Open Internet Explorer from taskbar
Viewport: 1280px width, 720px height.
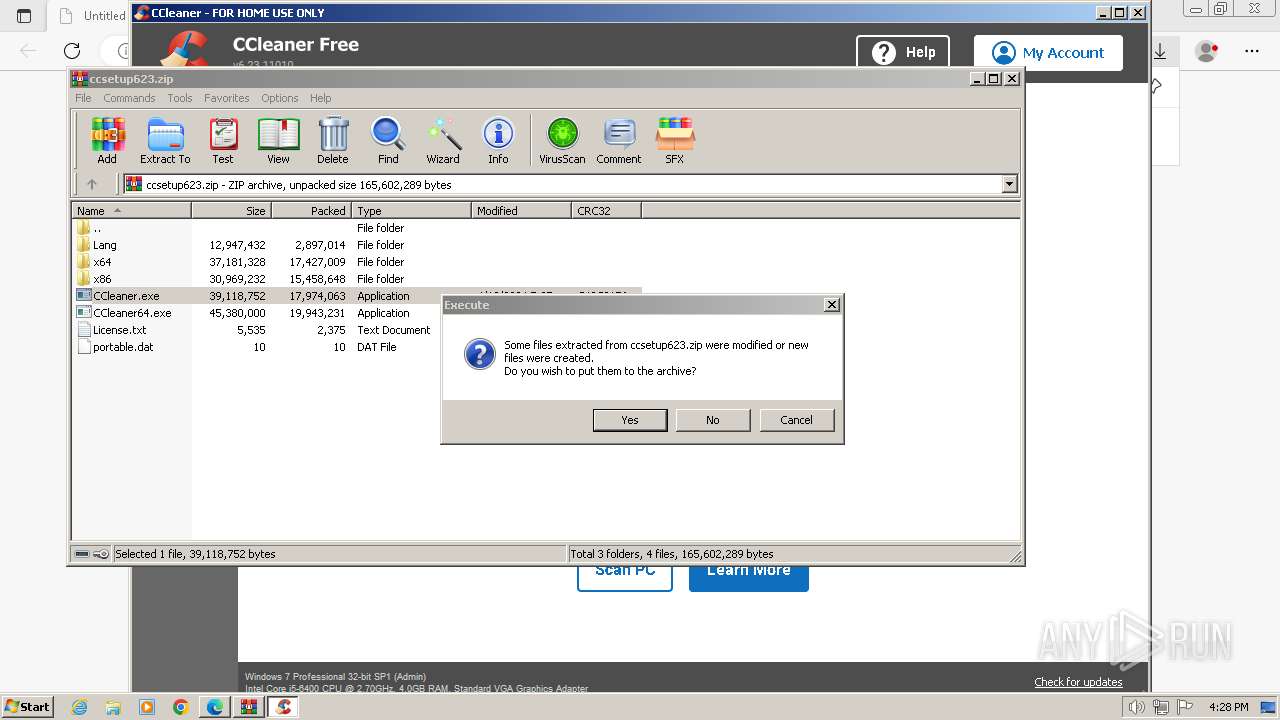click(x=79, y=707)
